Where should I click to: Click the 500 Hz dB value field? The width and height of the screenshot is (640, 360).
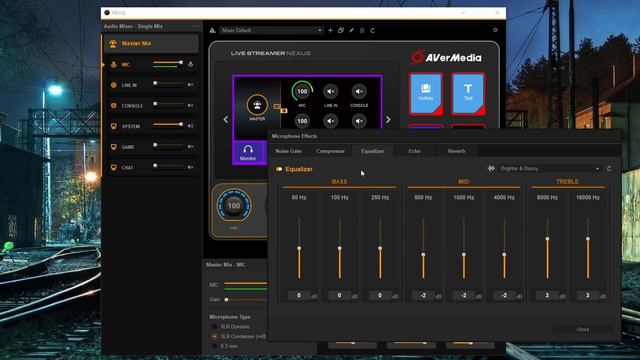point(423,295)
